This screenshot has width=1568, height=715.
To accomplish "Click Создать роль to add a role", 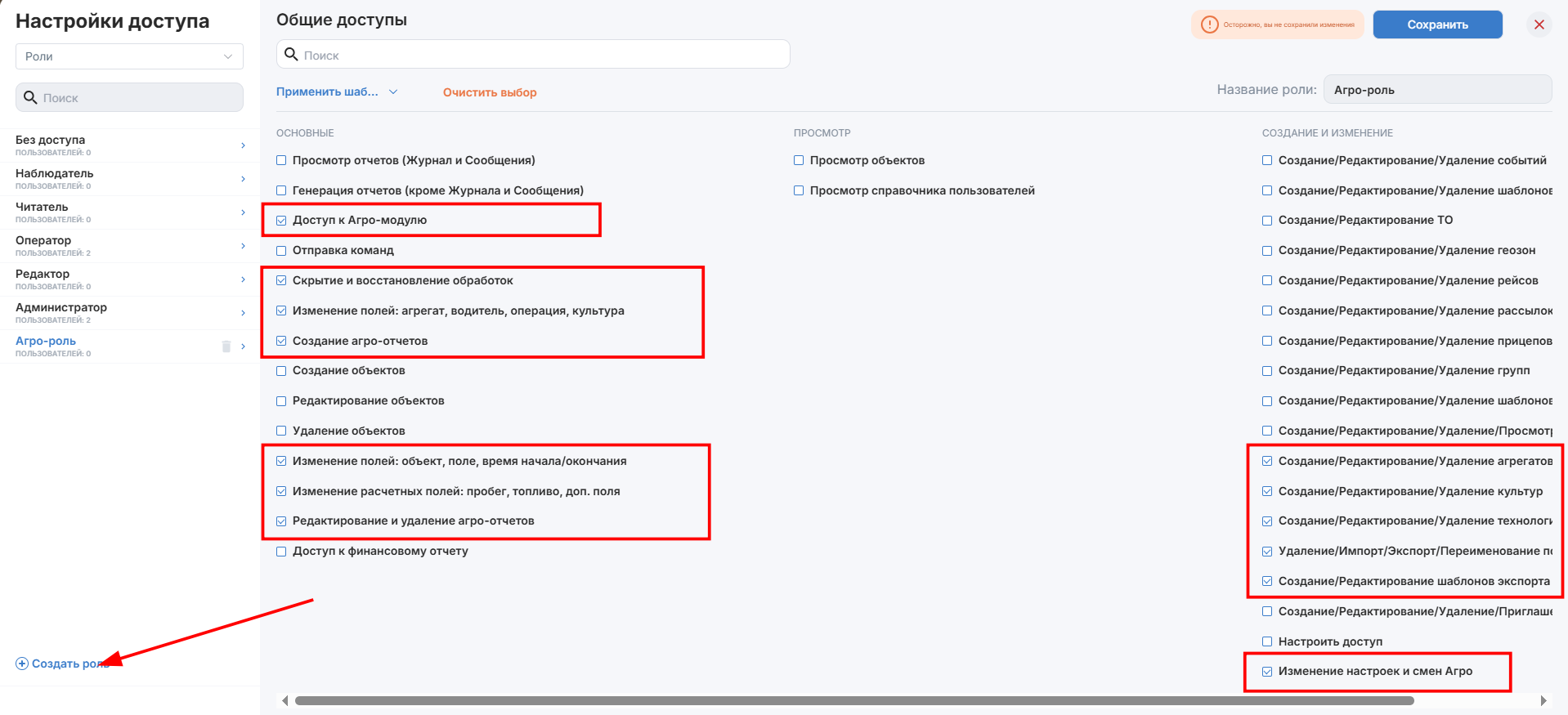I will tap(62, 664).
